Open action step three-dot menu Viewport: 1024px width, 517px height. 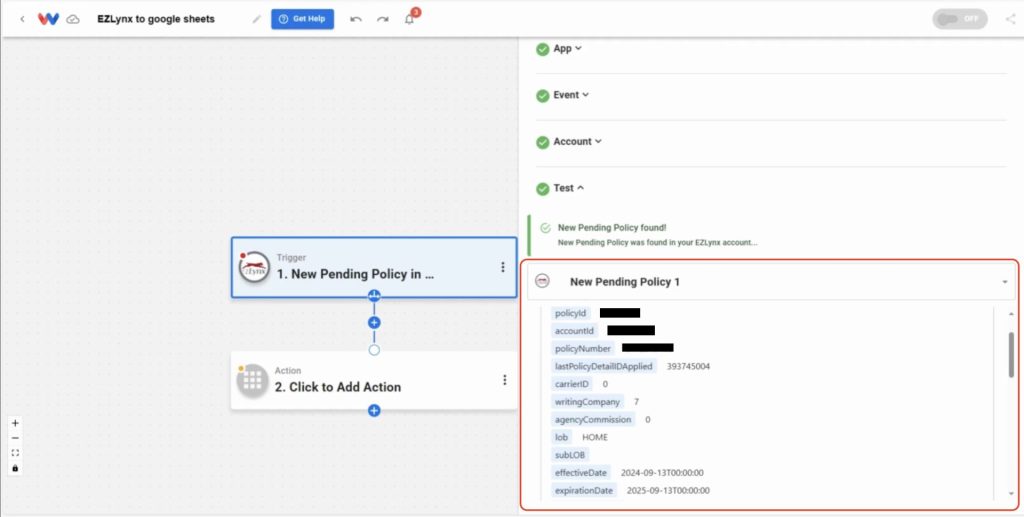[504, 380]
